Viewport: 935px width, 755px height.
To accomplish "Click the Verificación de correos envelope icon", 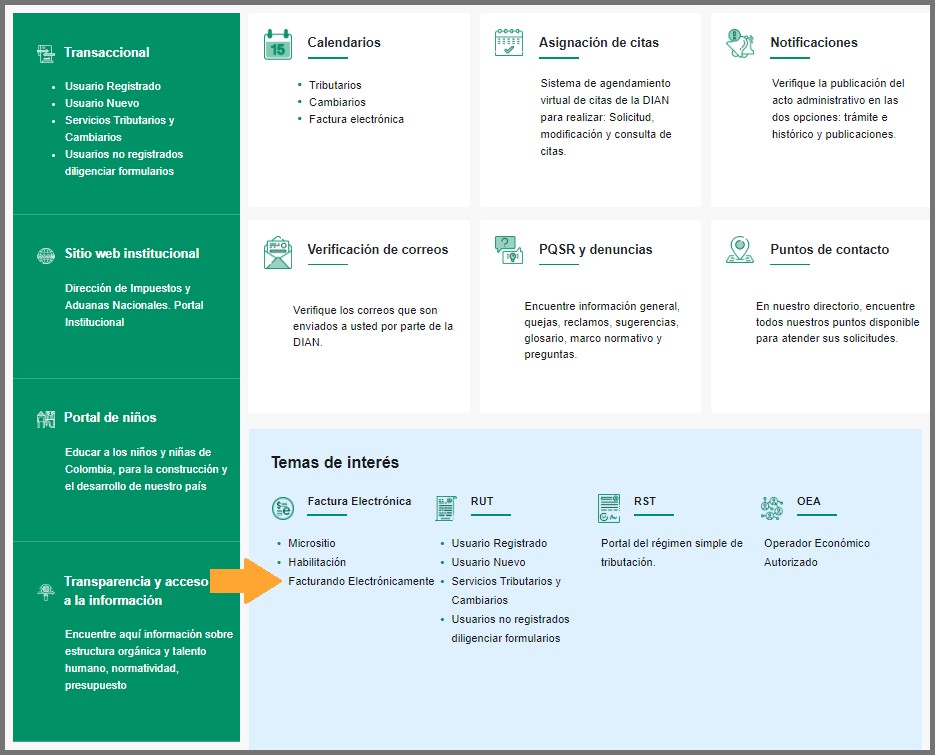I will (x=278, y=252).
